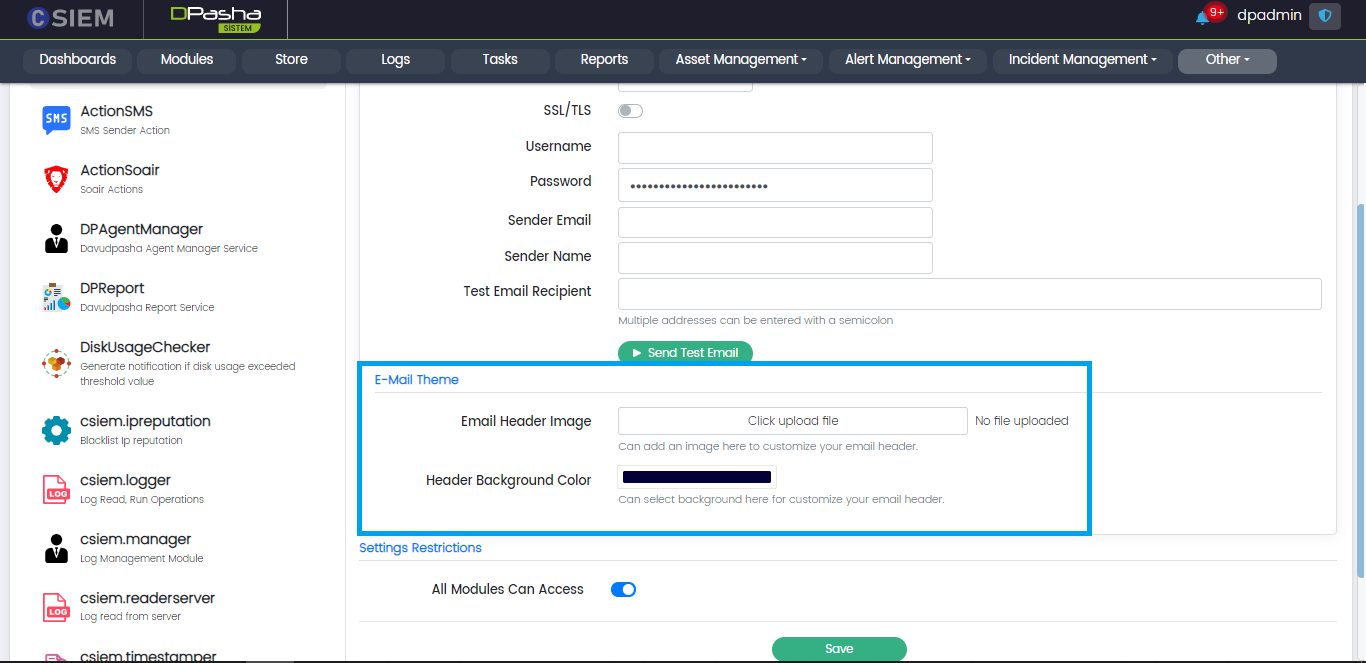Disable All Modules Can Access toggle
Viewport: 1366px width, 663px height.
[x=623, y=589]
